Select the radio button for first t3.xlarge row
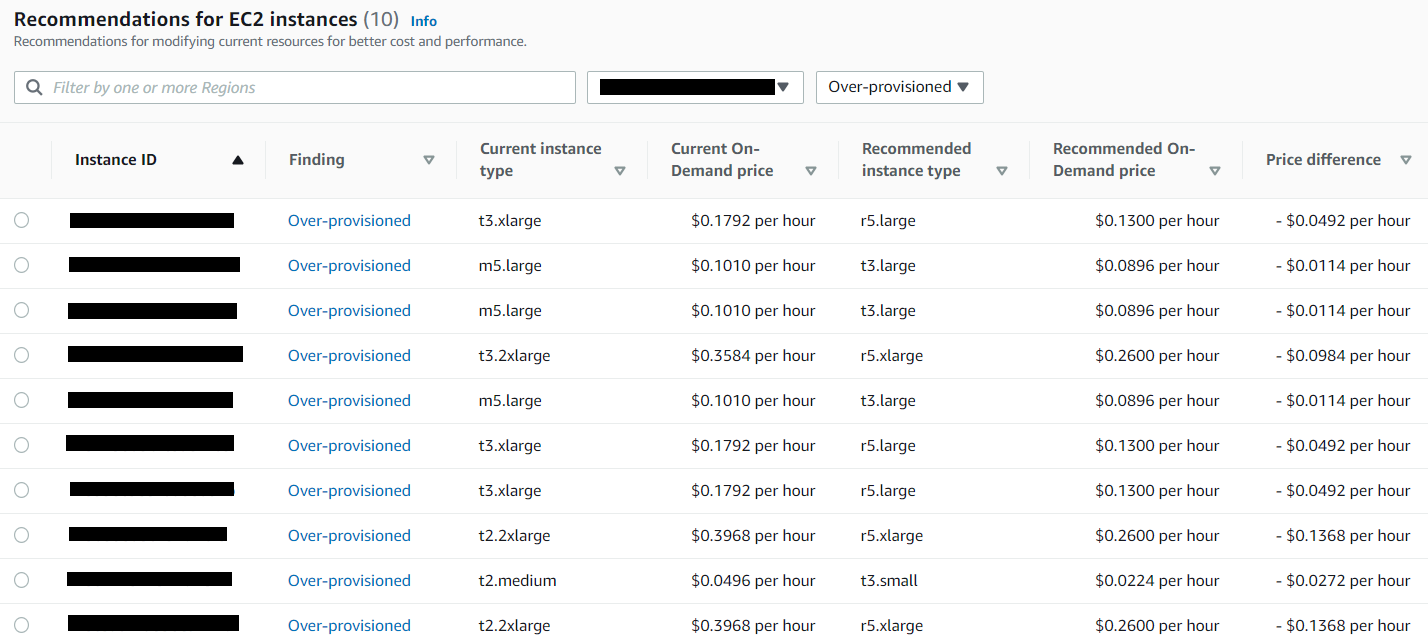1428x644 pixels. (x=22, y=220)
